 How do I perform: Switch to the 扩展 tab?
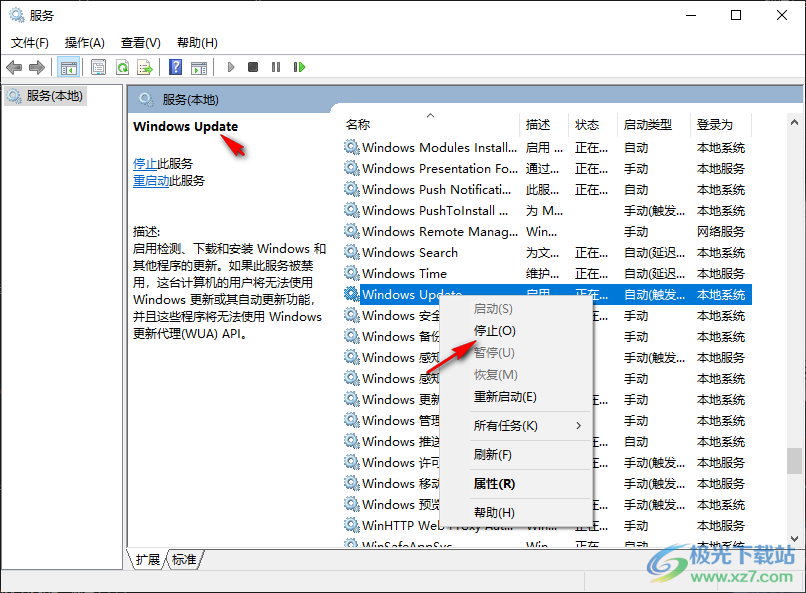148,559
